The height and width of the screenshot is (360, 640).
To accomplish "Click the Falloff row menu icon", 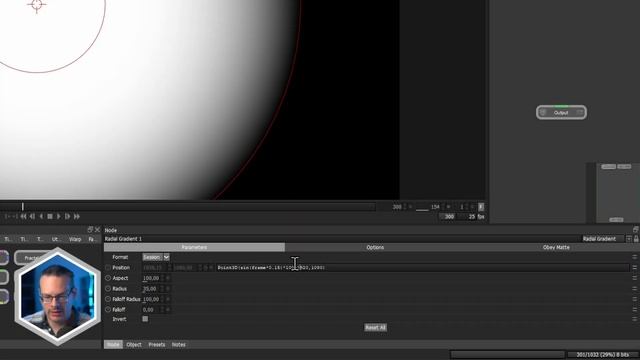I will pyautogui.click(x=634, y=309).
